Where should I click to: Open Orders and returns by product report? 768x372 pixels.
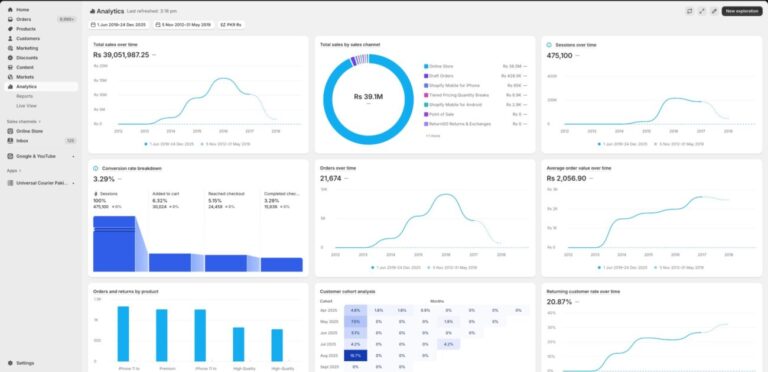[126, 291]
